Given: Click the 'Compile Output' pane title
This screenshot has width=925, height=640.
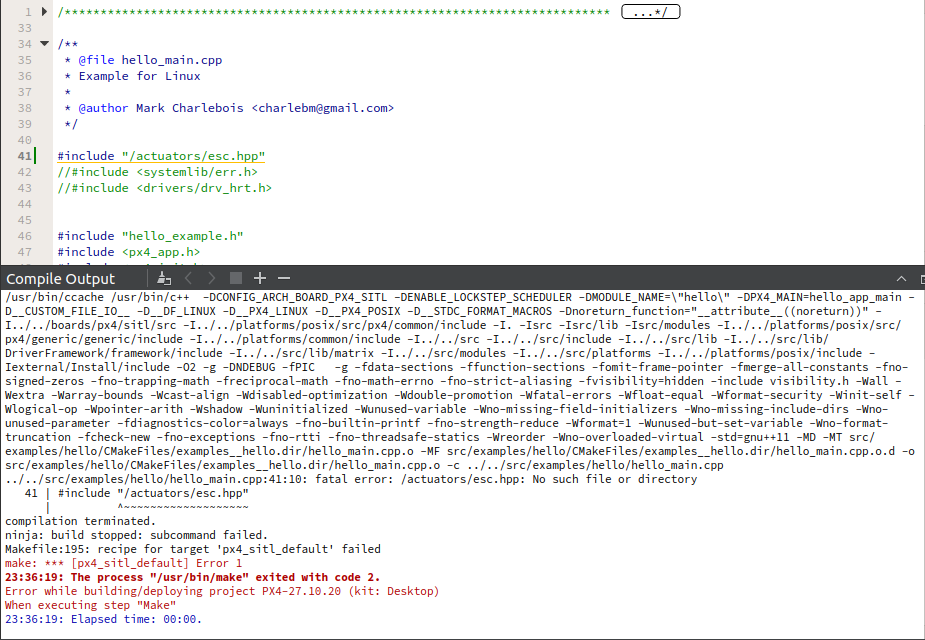Looking at the screenshot, I should [x=61, y=279].
